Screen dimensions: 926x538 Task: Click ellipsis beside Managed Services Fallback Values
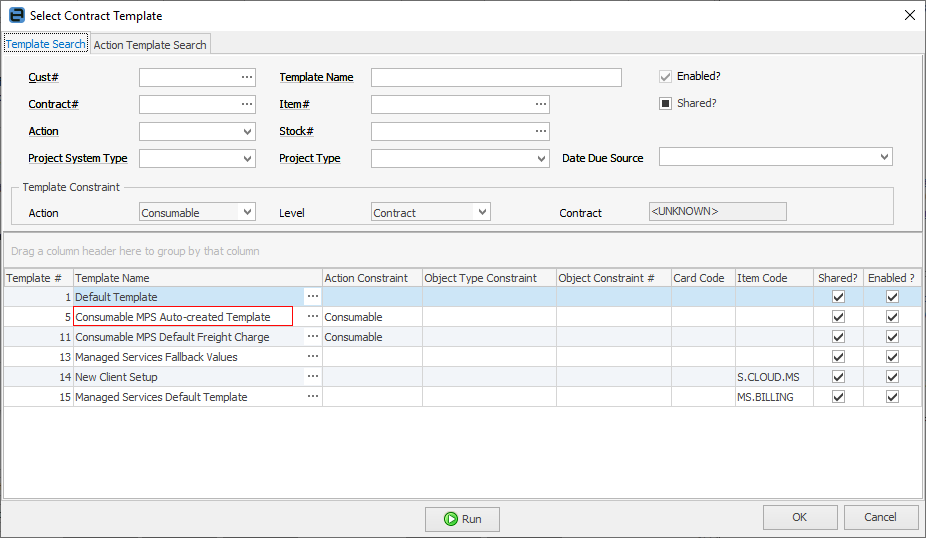click(313, 357)
